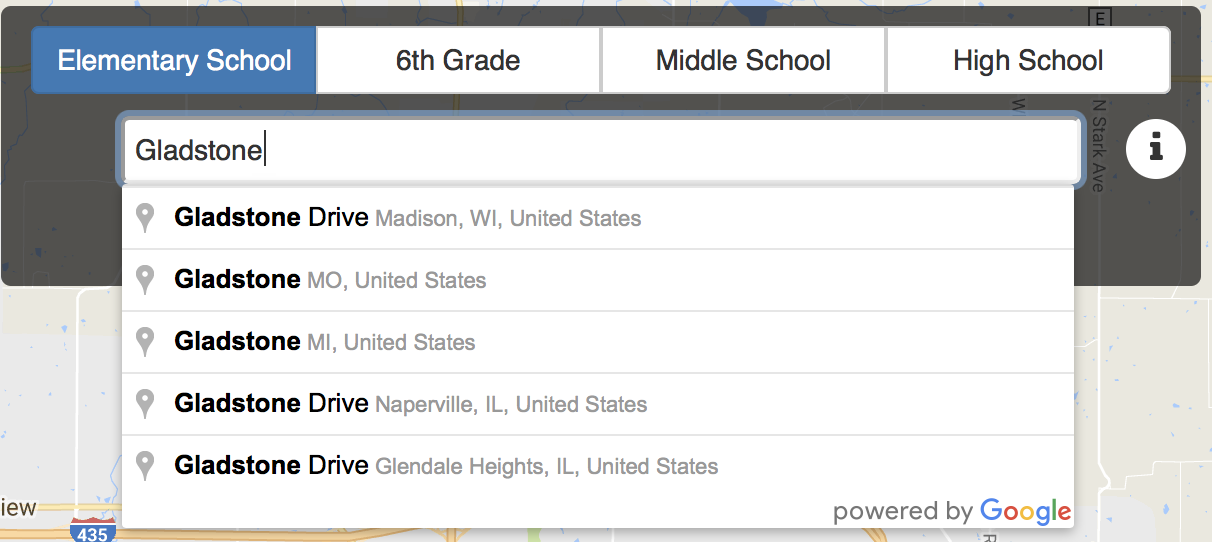
Task: Choose Gladstone MI, United States suggestion
Action: pos(598,342)
